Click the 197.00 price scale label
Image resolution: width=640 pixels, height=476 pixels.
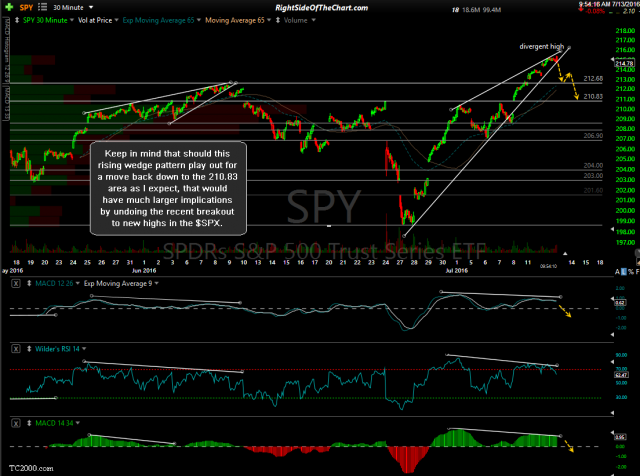(625, 242)
